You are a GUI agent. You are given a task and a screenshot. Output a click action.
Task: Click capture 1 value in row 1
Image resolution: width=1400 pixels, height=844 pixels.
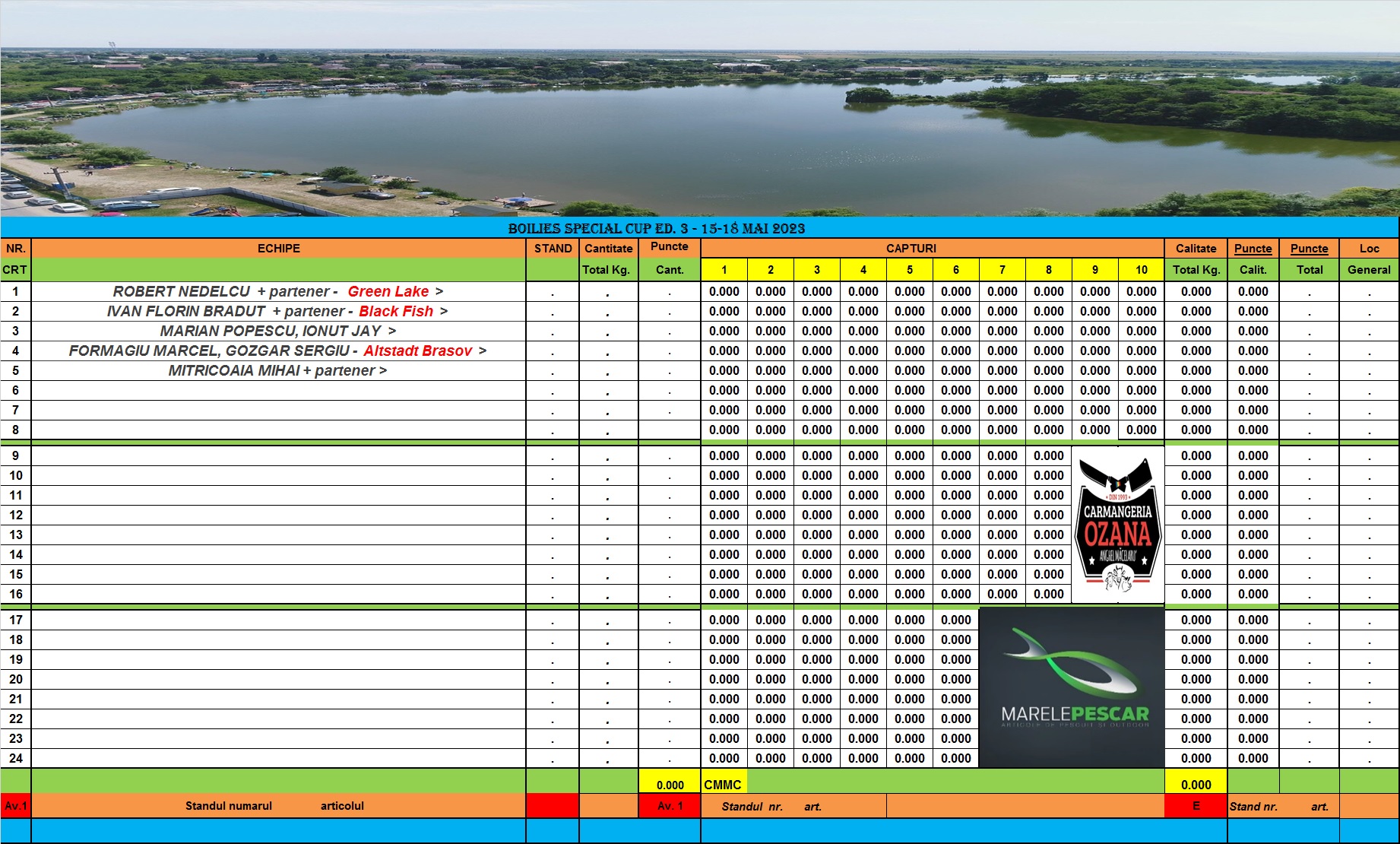pos(724,291)
